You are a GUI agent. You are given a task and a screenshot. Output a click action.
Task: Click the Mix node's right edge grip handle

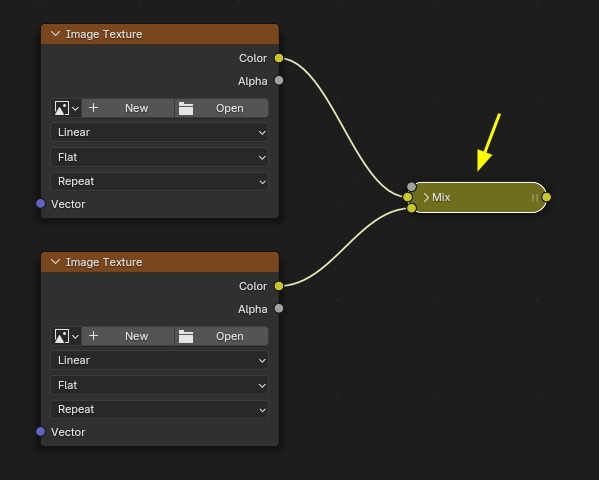coord(535,198)
